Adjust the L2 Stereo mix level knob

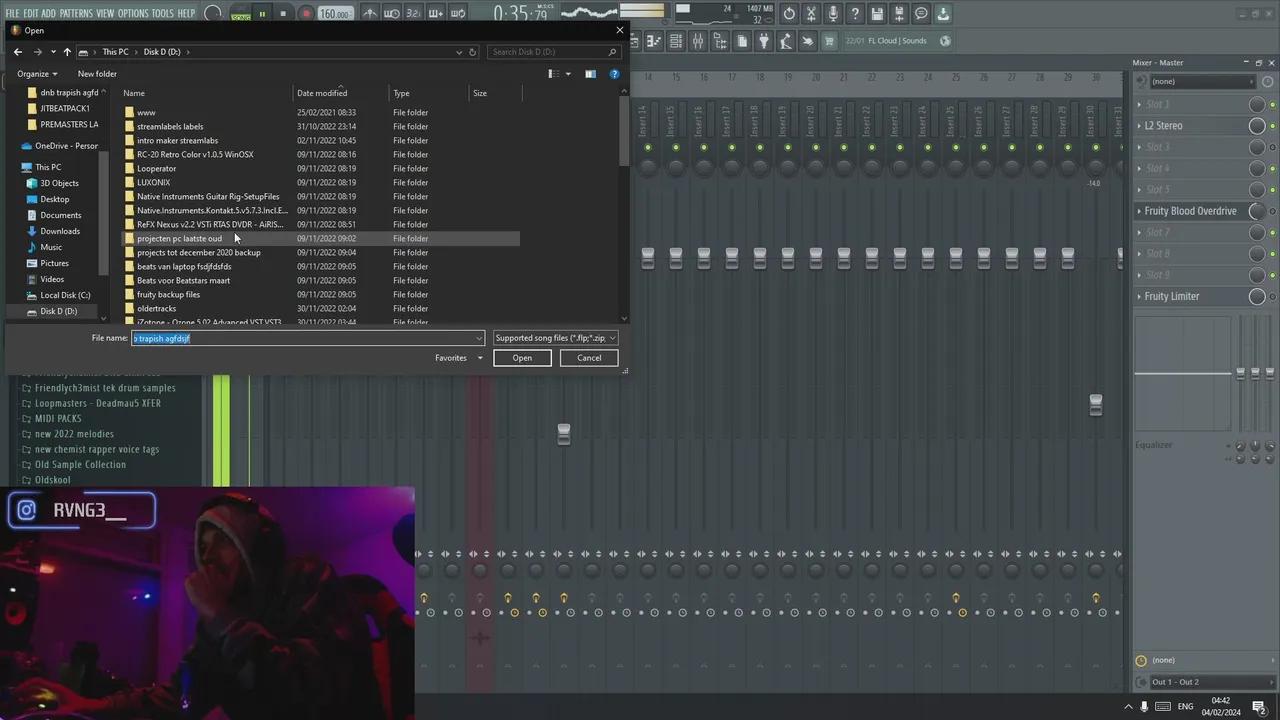pos(1257,126)
